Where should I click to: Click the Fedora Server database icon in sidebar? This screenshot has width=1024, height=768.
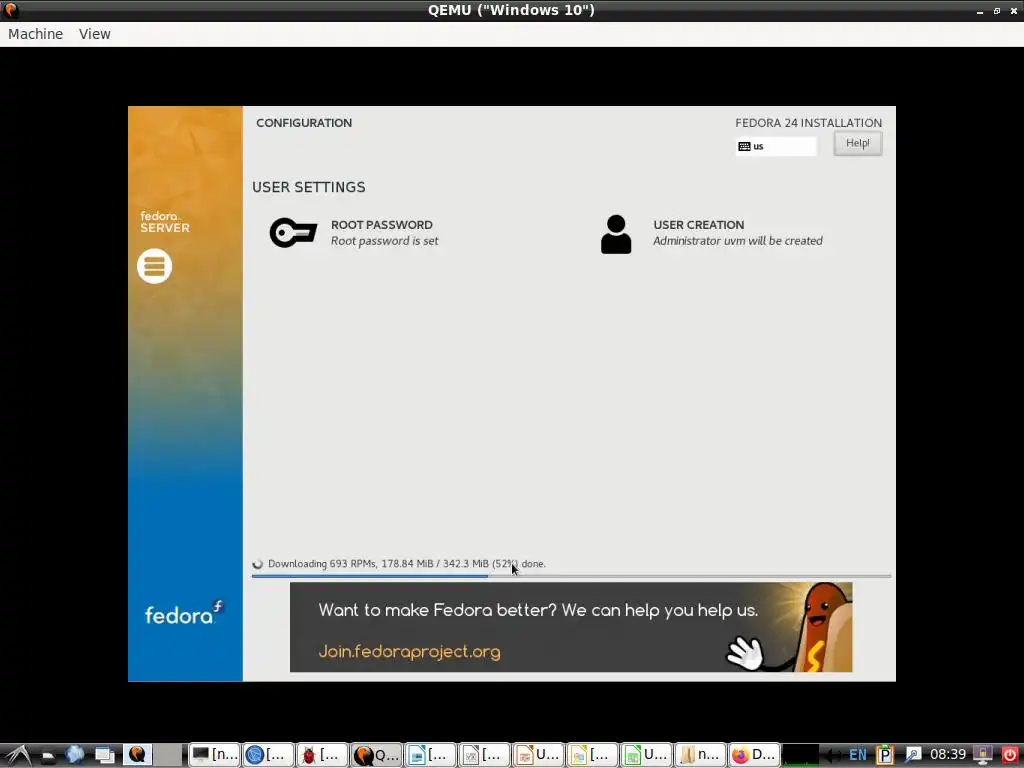155,266
